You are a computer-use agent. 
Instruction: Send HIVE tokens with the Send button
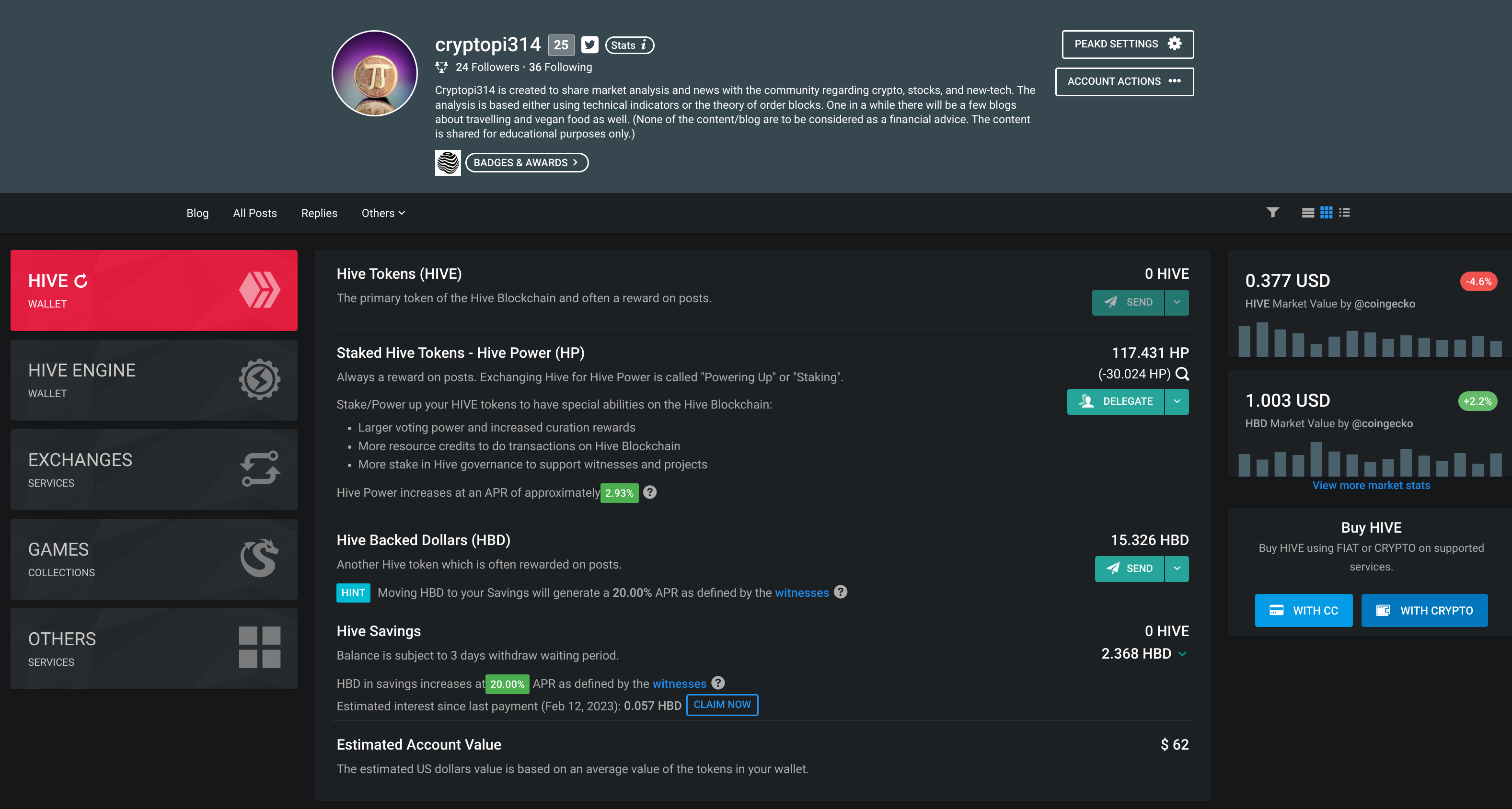tap(1128, 302)
